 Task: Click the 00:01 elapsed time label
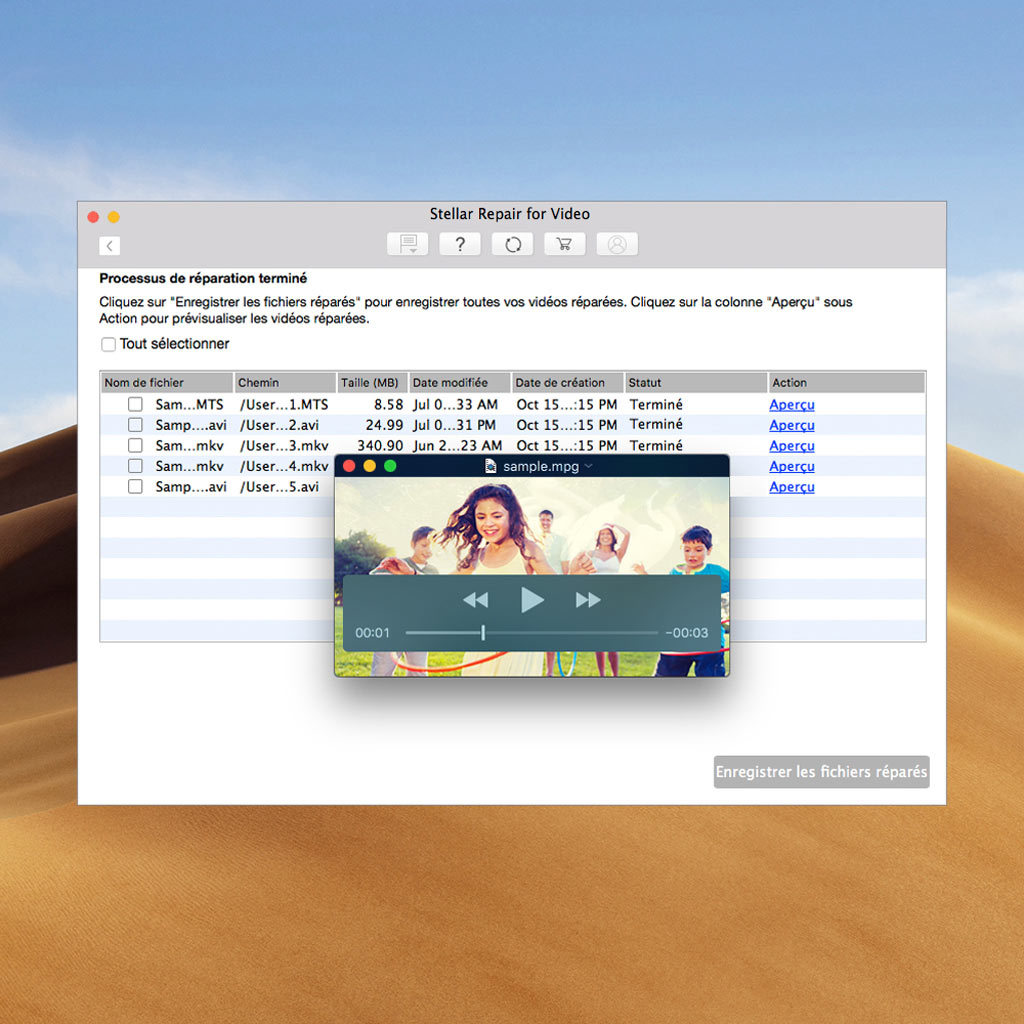(372, 632)
